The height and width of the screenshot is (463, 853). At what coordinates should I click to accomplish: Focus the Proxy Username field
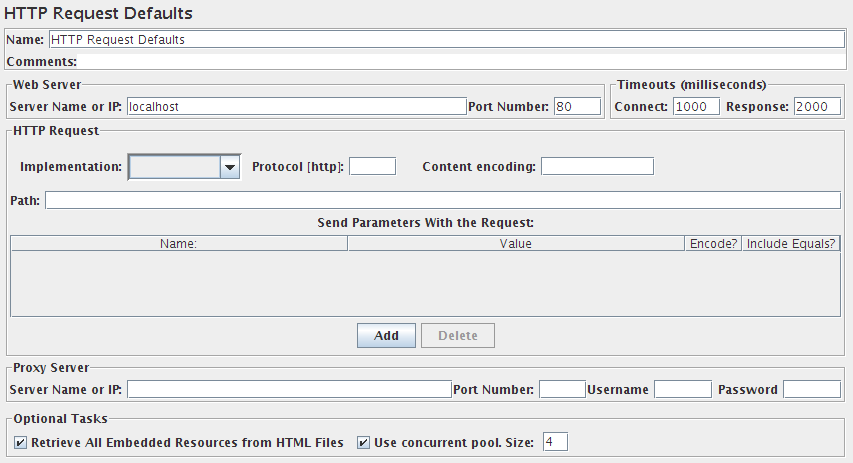[683, 389]
